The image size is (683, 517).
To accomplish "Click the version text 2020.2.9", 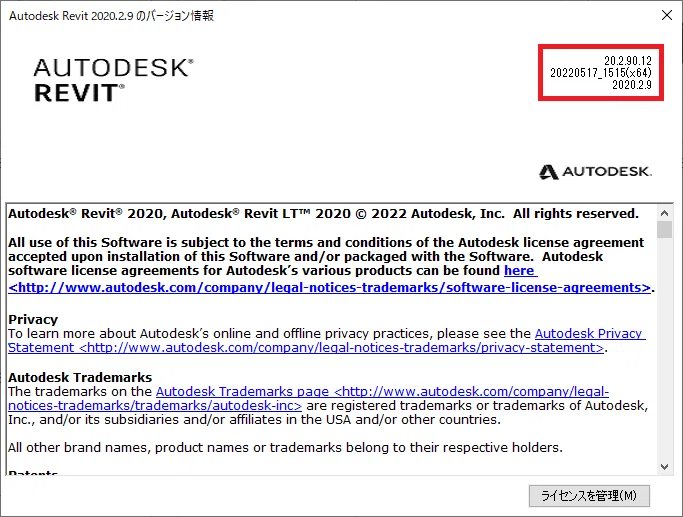I will (632, 84).
